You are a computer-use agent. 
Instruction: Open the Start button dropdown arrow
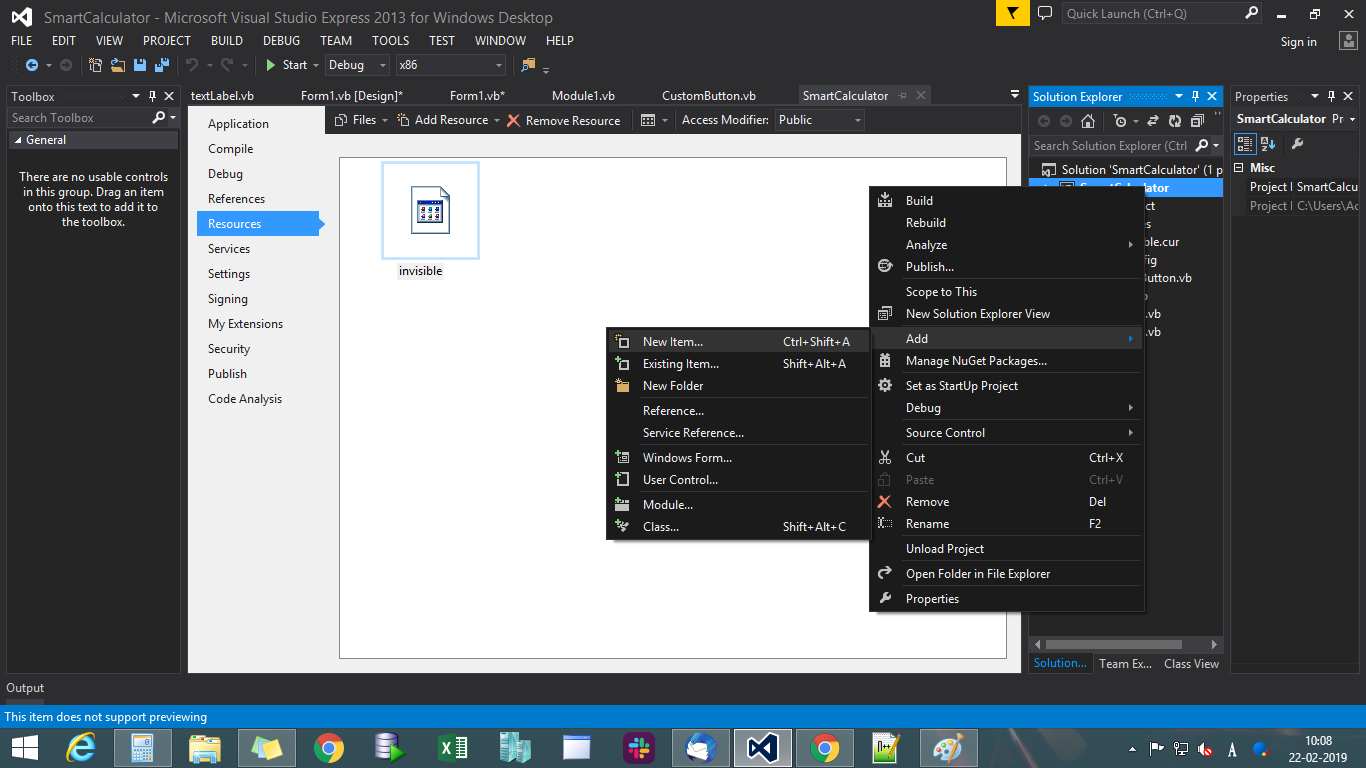pos(316,65)
